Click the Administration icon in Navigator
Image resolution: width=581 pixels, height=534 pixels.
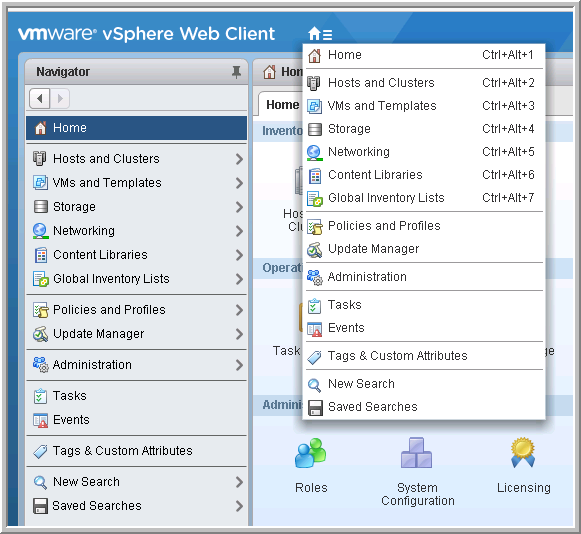40,365
